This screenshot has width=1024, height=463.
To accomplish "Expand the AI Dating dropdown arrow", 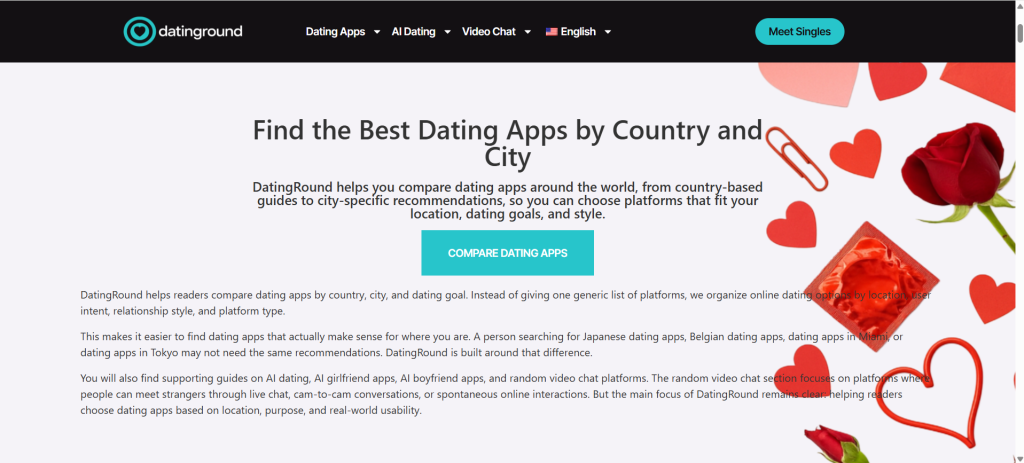I will (x=447, y=31).
